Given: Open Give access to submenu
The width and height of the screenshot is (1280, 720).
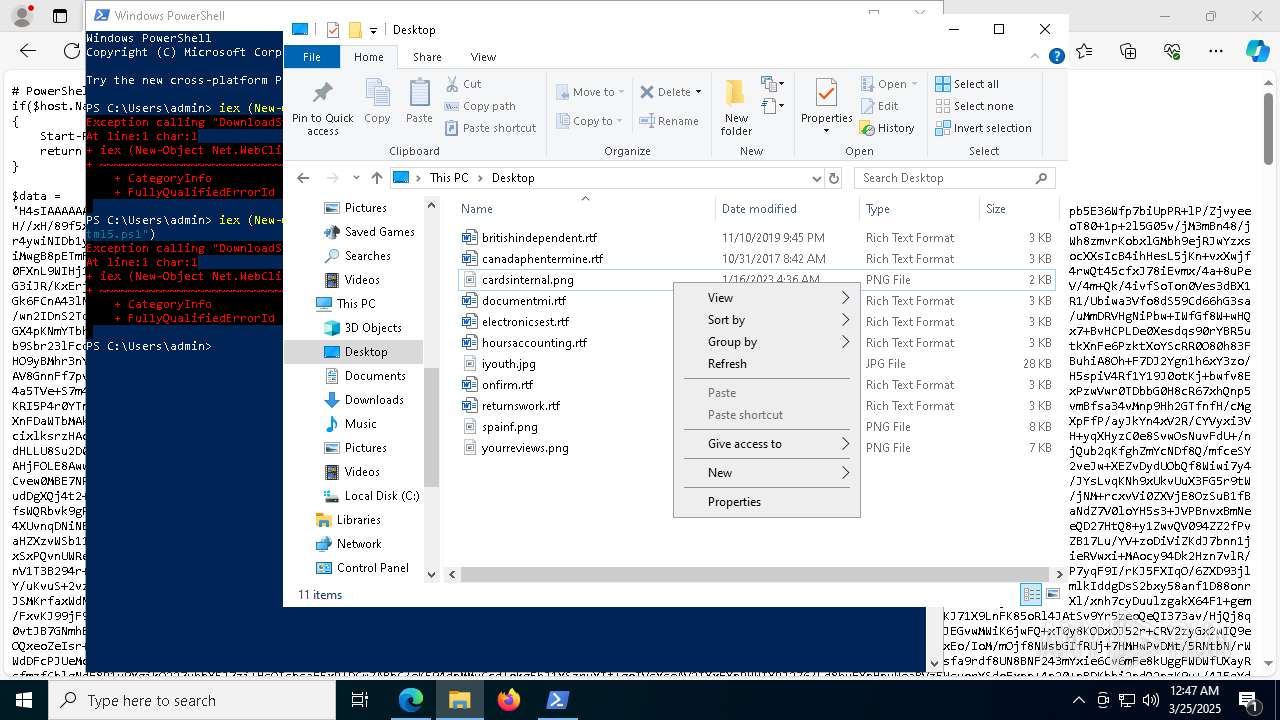Looking at the screenshot, I should pos(767,444).
